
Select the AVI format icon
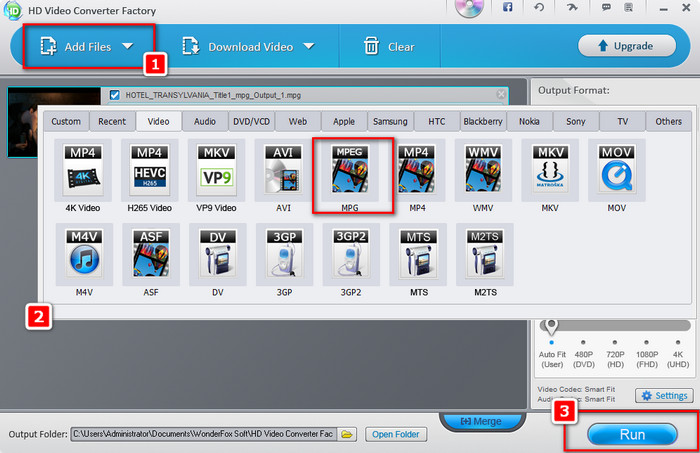[x=283, y=170]
